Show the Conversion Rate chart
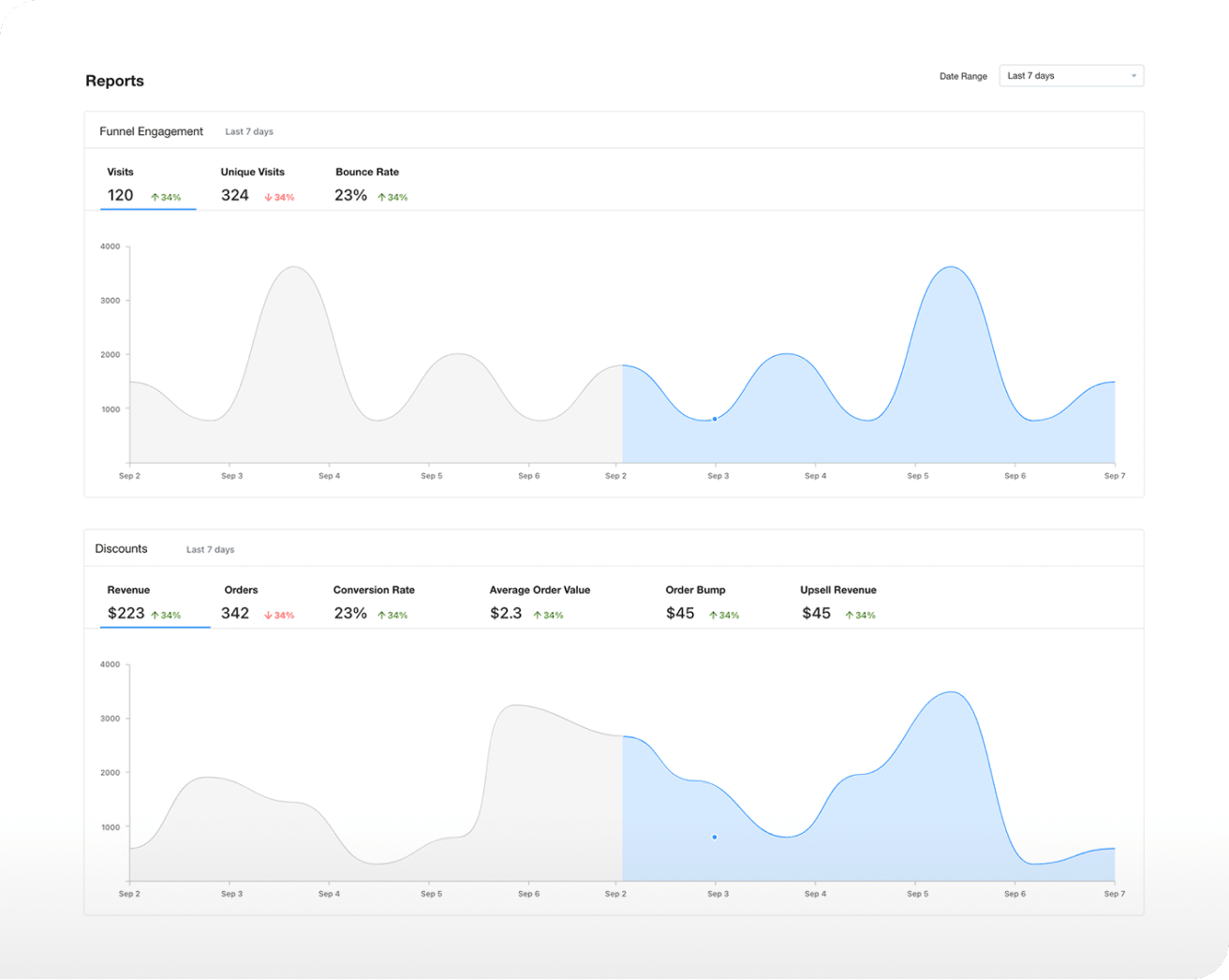 click(x=374, y=603)
